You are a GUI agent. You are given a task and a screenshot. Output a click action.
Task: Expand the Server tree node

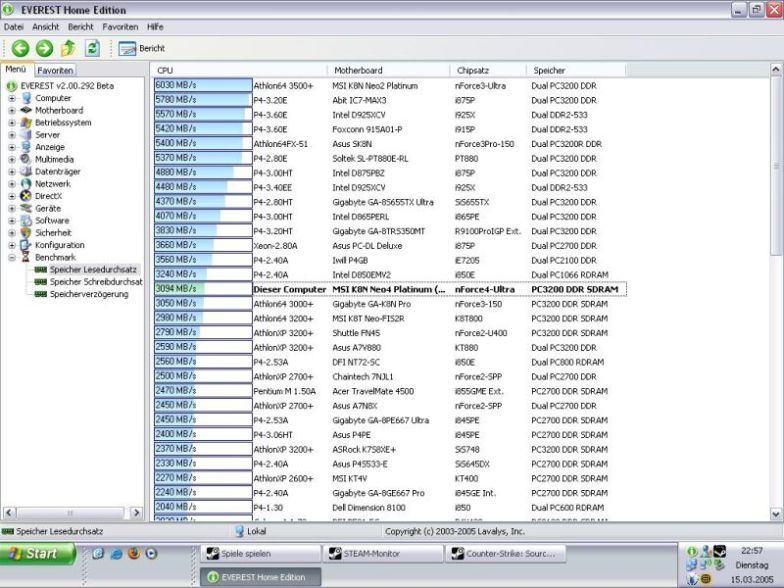[12, 135]
